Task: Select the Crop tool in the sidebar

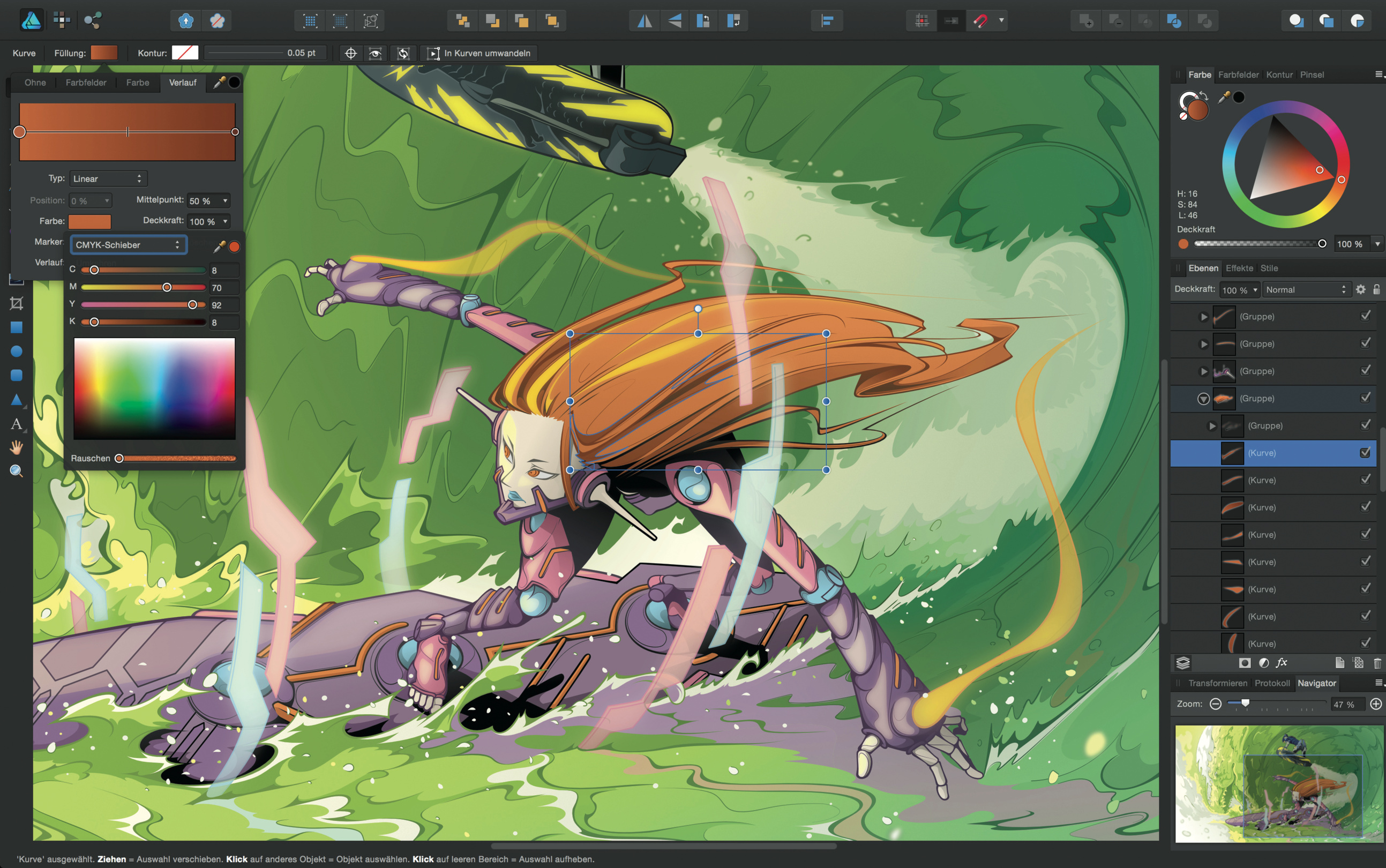Action: [x=16, y=303]
